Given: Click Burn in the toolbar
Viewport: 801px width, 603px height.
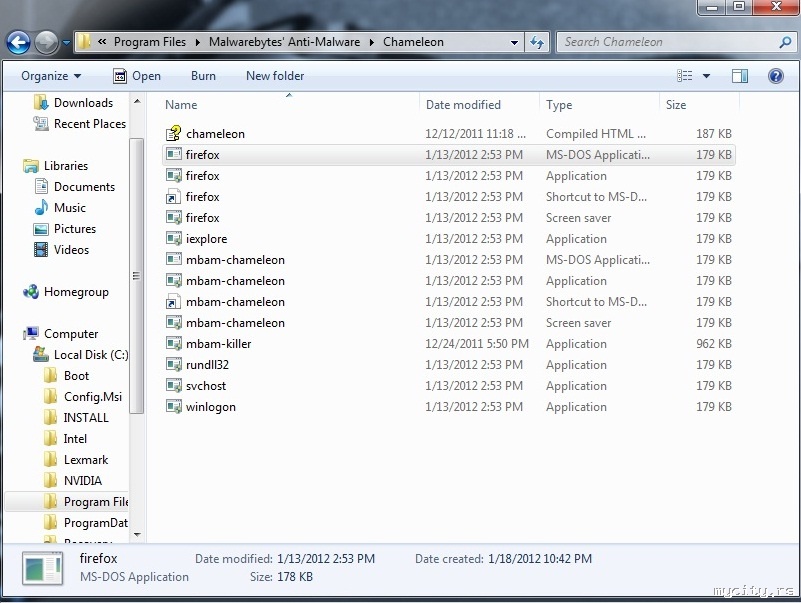Looking at the screenshot, I should coord(203,76).
